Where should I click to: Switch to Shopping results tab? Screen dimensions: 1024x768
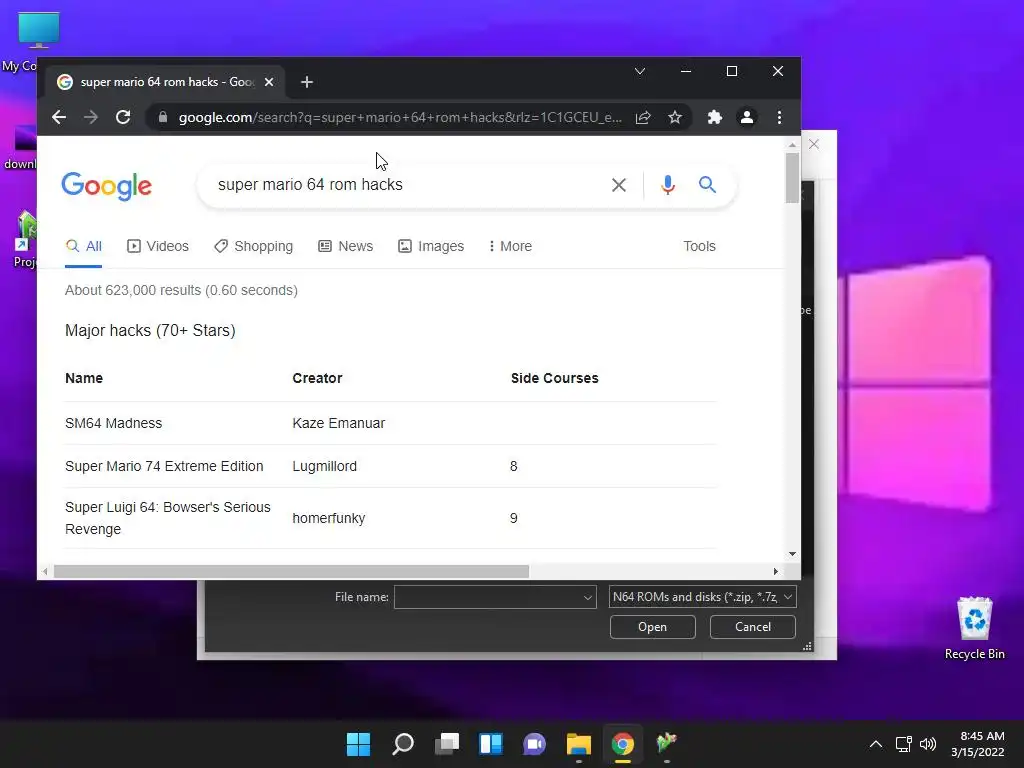253,246
